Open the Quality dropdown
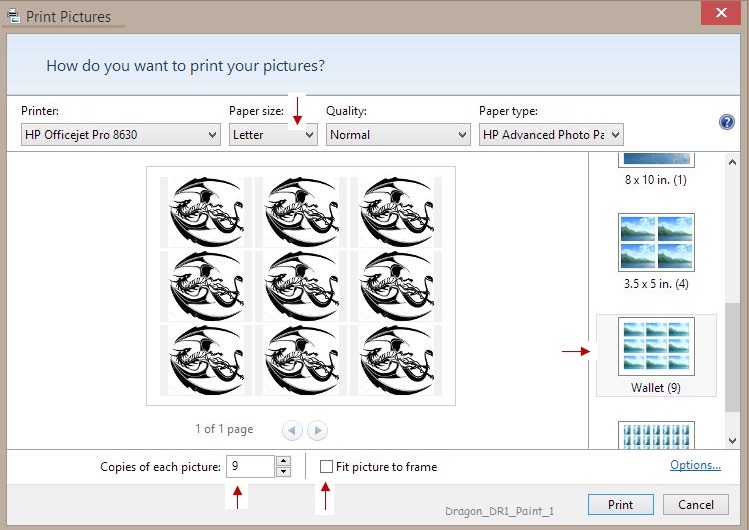749x530 pixels. pyautogui.click(x=398, y=135)
